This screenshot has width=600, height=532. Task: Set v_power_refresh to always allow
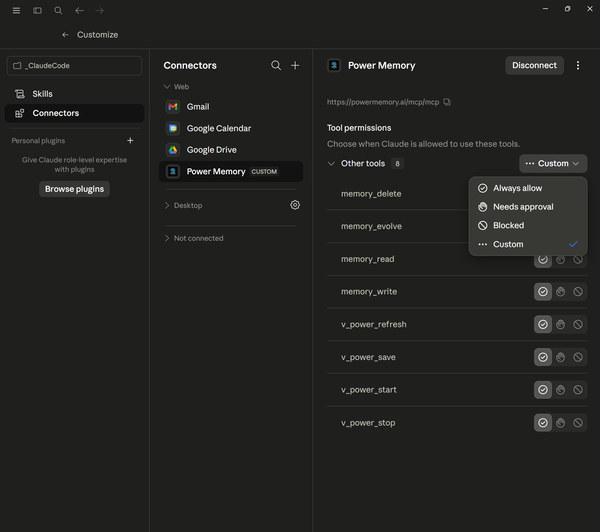pyautogui.click(x=543, y=325)
